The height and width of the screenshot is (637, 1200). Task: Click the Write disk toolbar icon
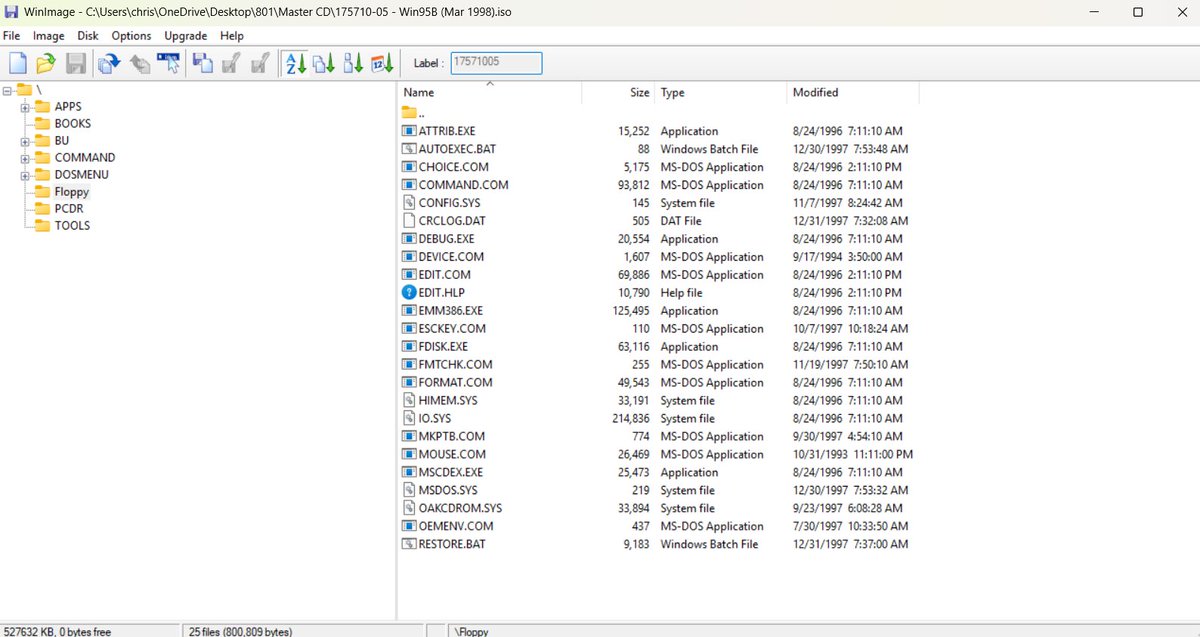(x=231, y=64)
